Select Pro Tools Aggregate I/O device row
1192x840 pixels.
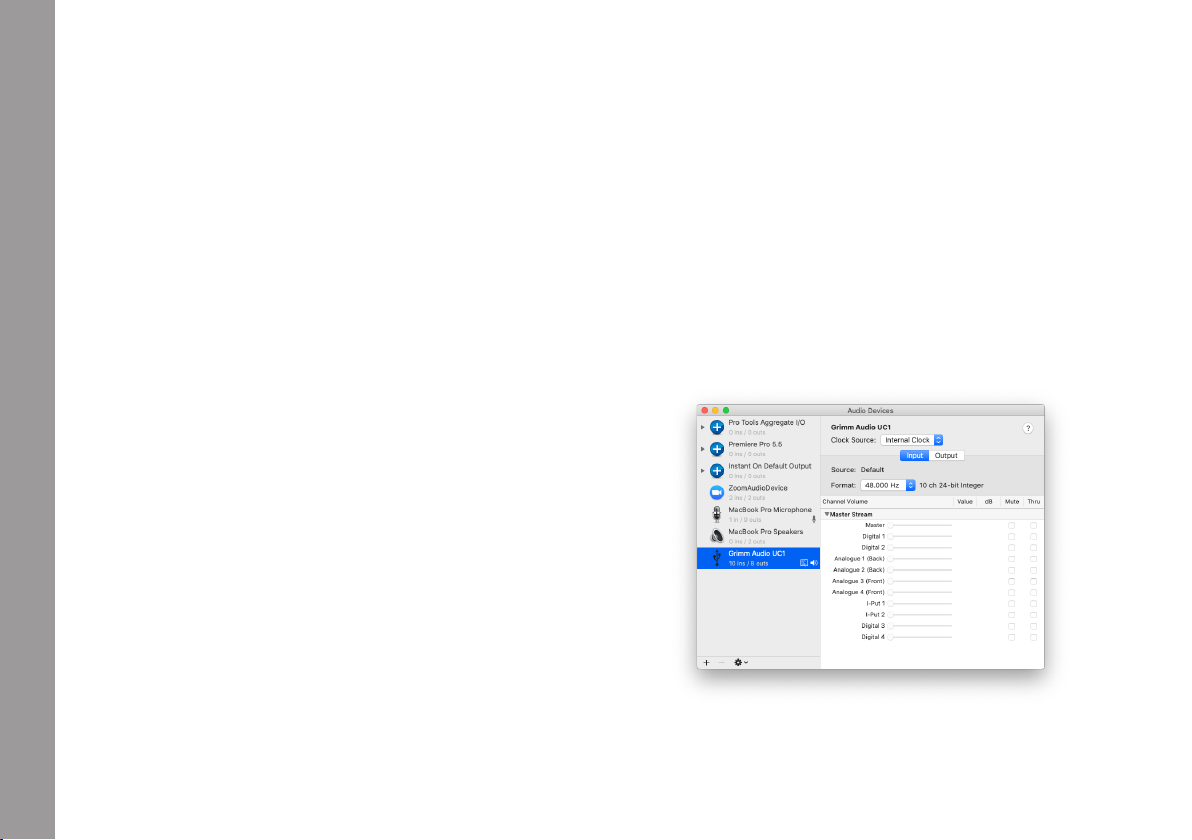[759, 427]
